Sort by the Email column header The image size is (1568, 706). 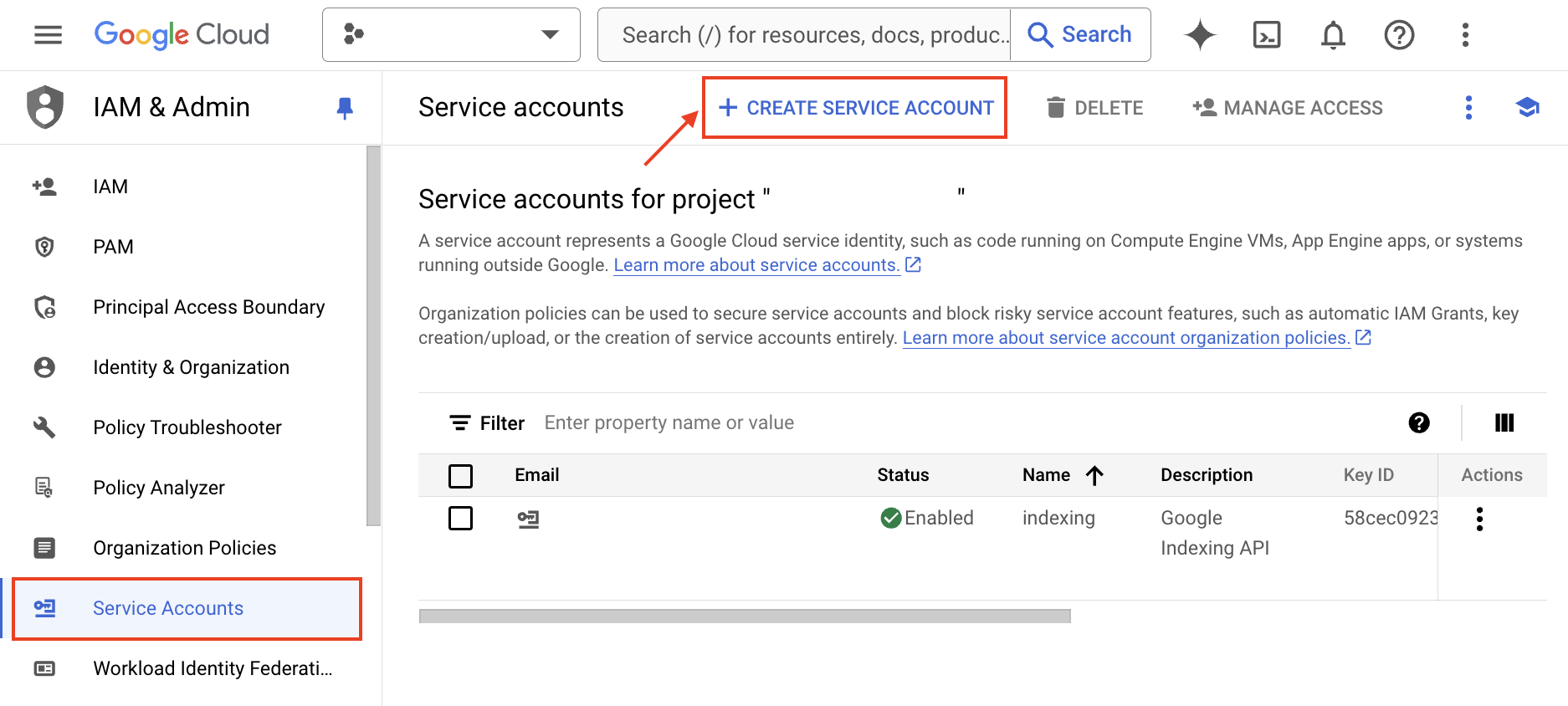pos(537,475)
